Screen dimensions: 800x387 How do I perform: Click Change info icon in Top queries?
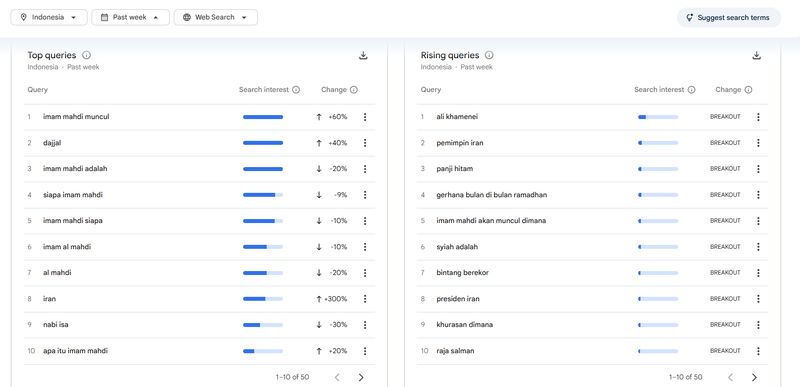pyautogui.click(x=354, y=90)
